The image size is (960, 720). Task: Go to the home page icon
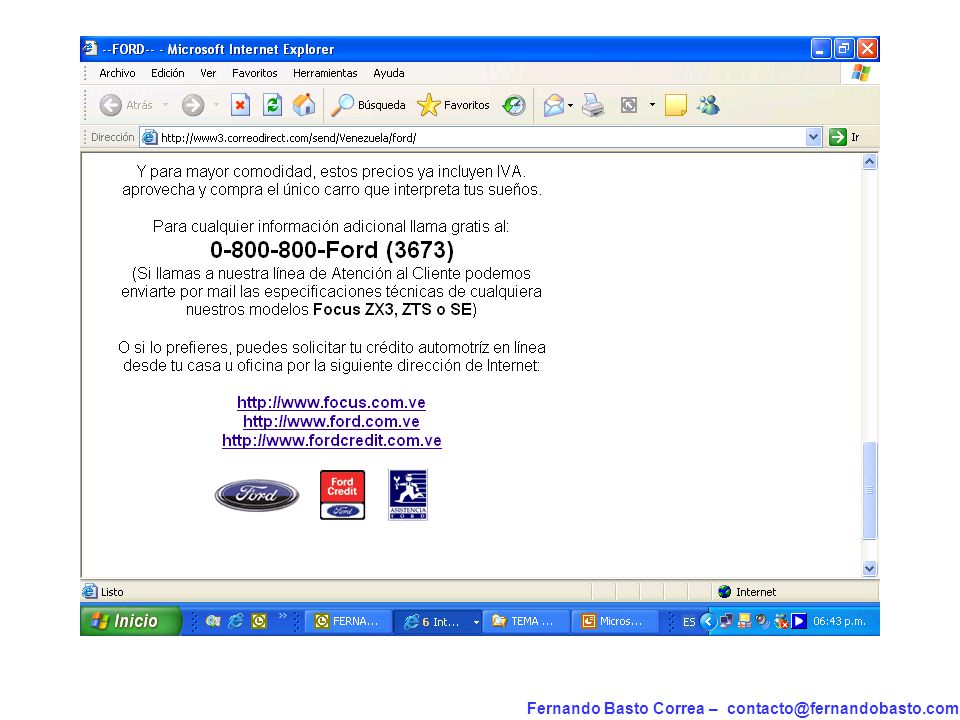click(304, 105)
